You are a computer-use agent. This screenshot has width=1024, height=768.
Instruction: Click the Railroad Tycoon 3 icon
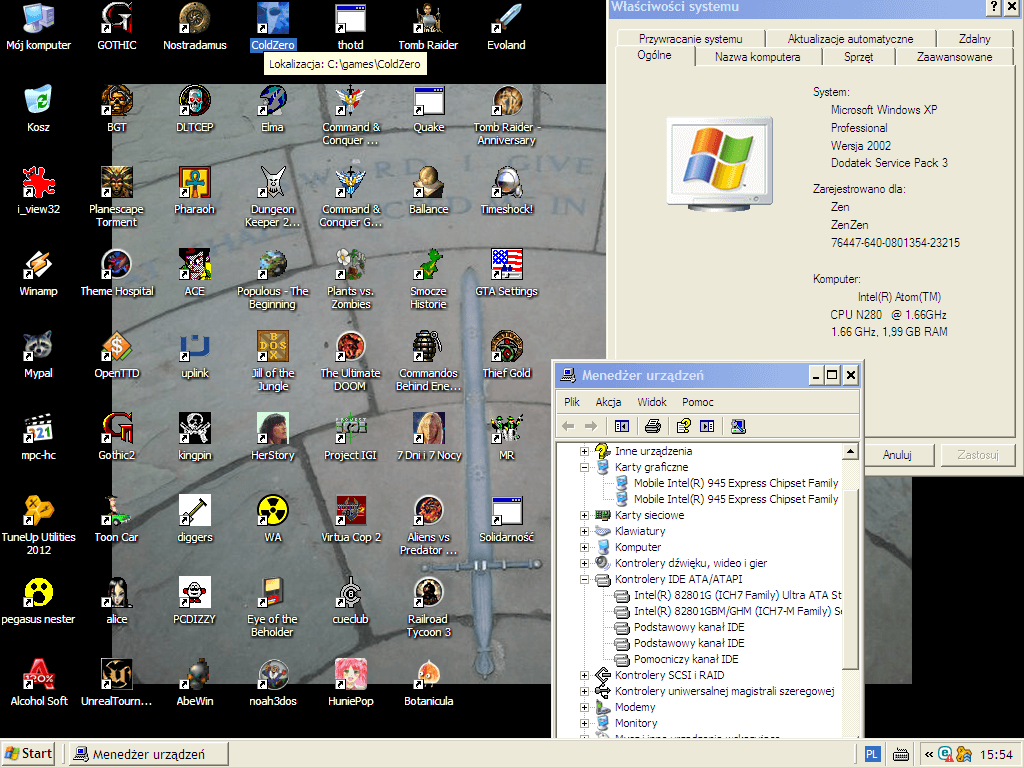point(428,607)
